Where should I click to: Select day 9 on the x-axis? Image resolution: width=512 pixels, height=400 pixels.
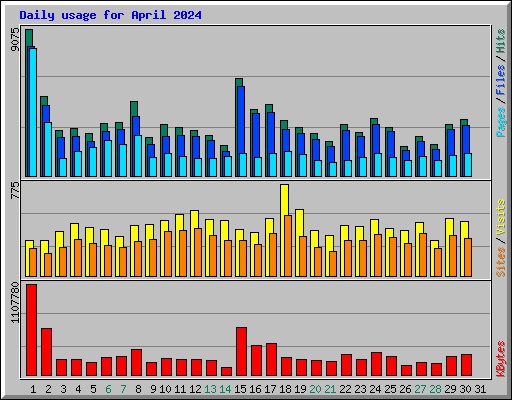pos(153,389)
